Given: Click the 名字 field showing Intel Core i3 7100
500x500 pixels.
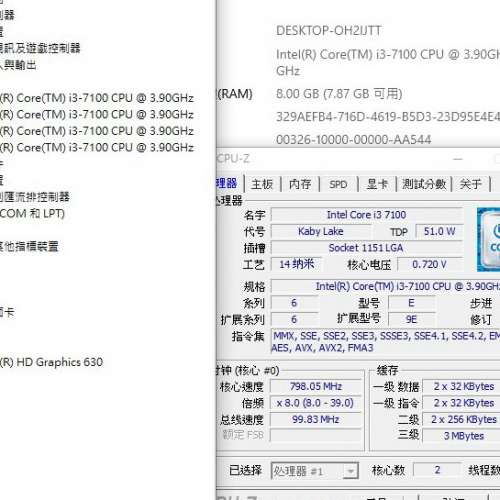Looking at the screenshot, I should [x=367, y=215].
